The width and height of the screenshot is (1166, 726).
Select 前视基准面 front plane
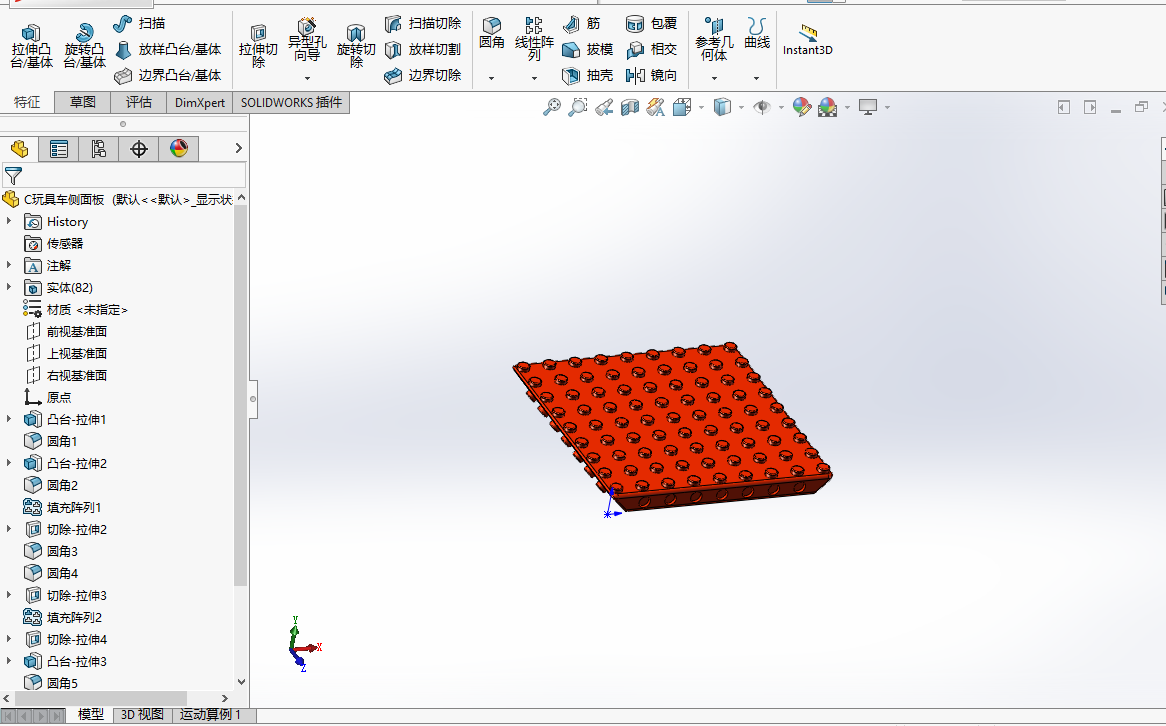(66, 331)
